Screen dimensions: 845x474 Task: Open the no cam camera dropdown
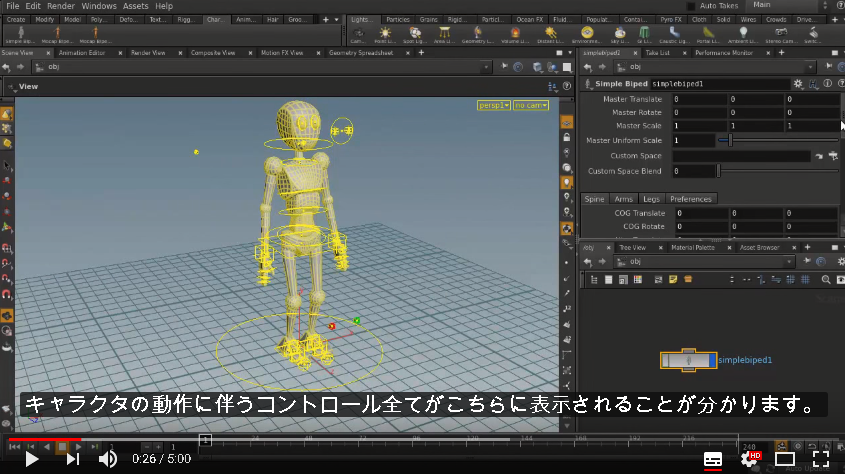pyautogui.click(x=531, y=105)
